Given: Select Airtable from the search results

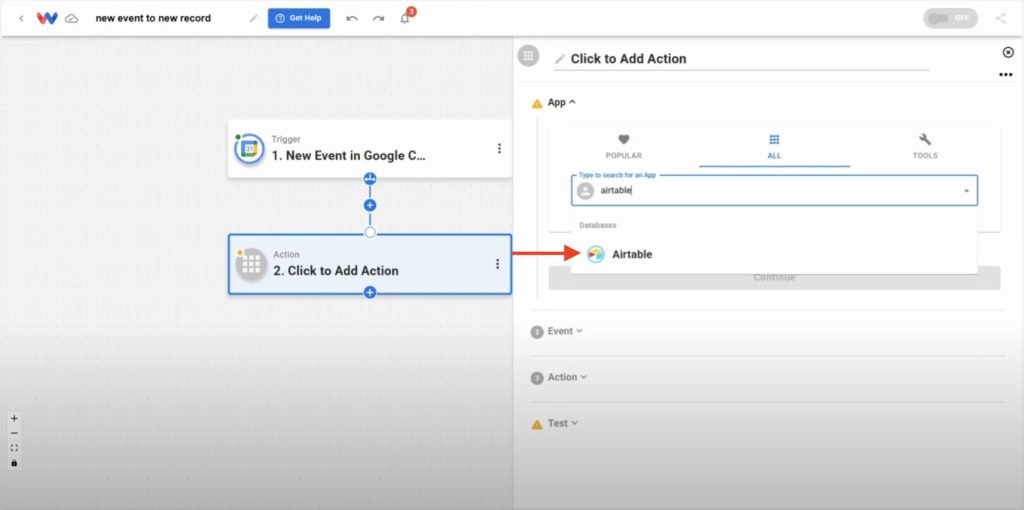Looking at the screenshot, I should [774, 255].
